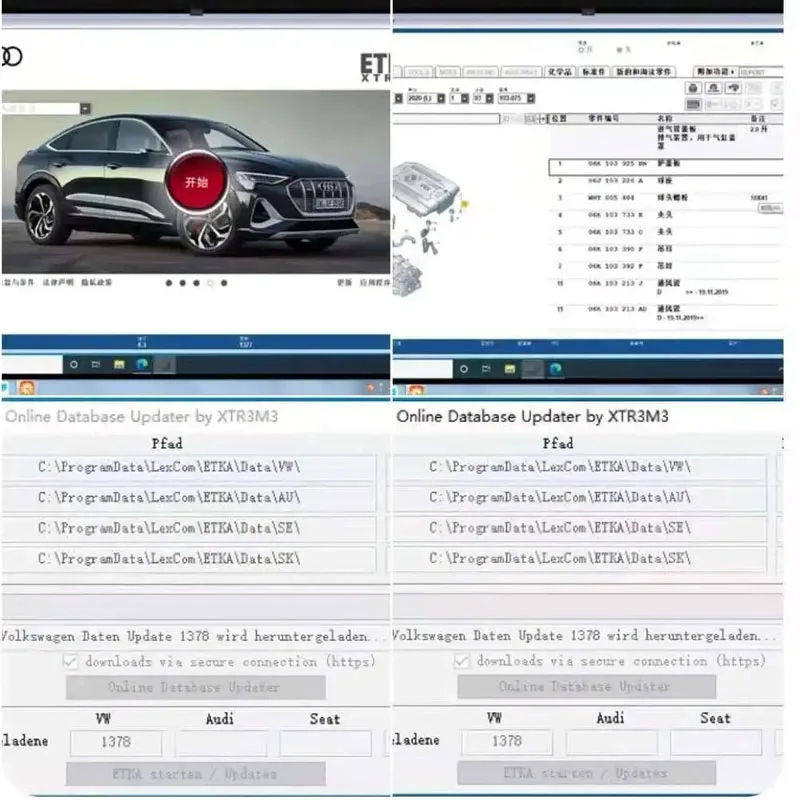The width and height of the screenshot is (800, 800).
Task: Switch to the 新的和淘汰零件 tab
Action: click(x=644, y=72)
